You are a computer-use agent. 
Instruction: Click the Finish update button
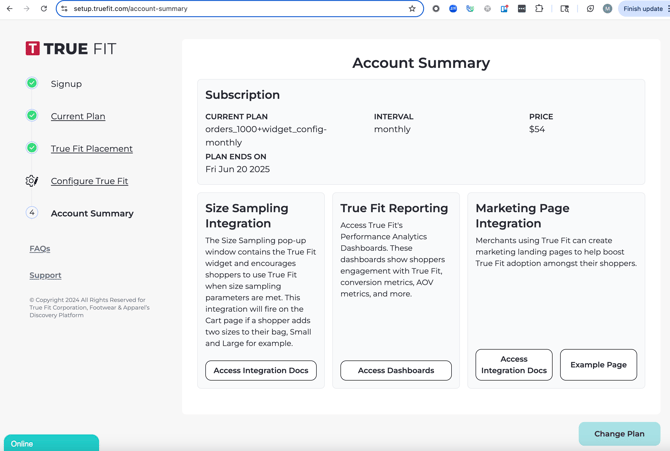643,9
